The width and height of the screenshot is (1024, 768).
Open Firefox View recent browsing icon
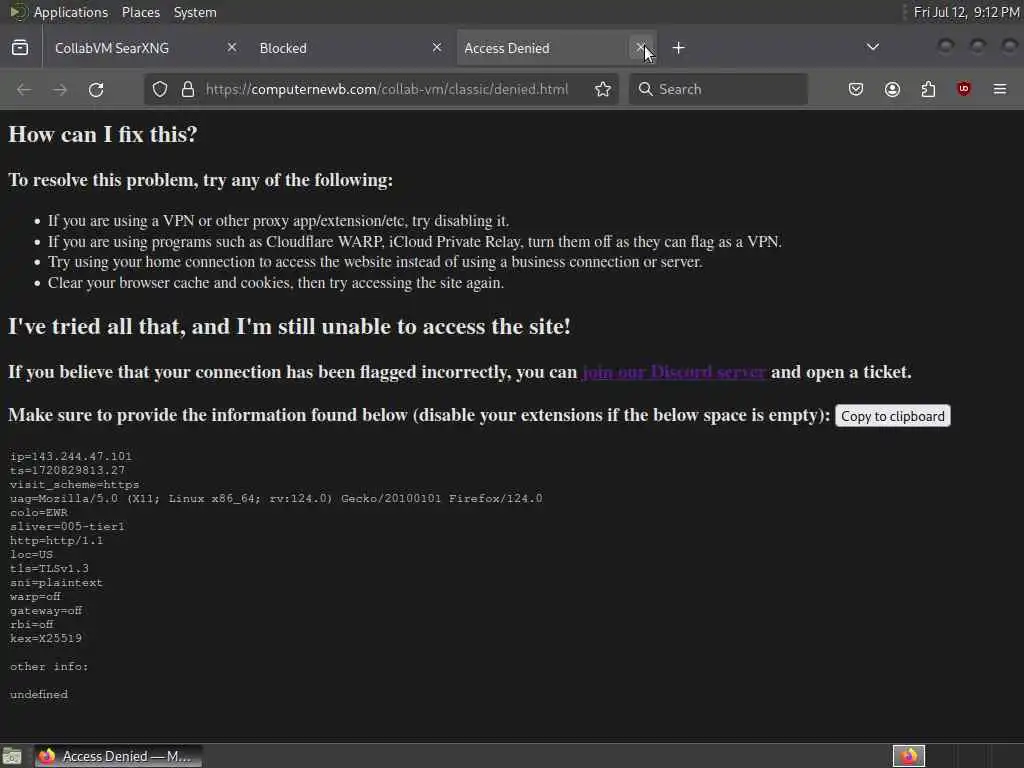pyautogui.click(x=20, y=48)
